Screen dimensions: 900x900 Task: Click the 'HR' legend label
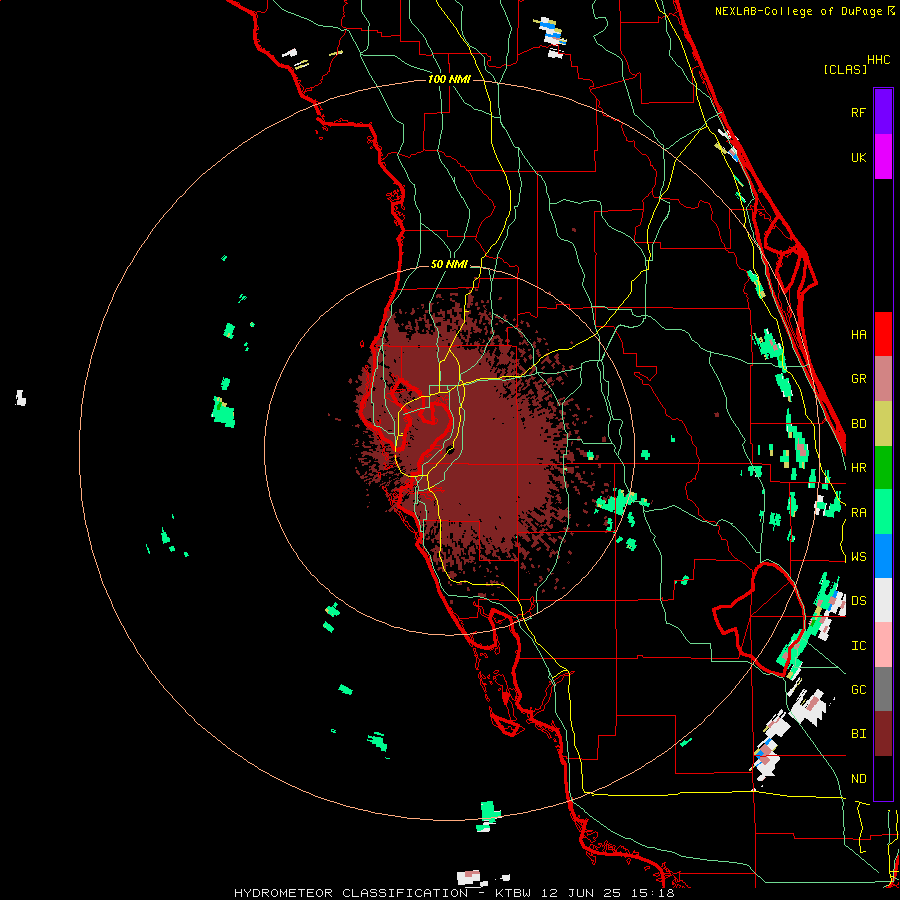(x=858, y=468)
